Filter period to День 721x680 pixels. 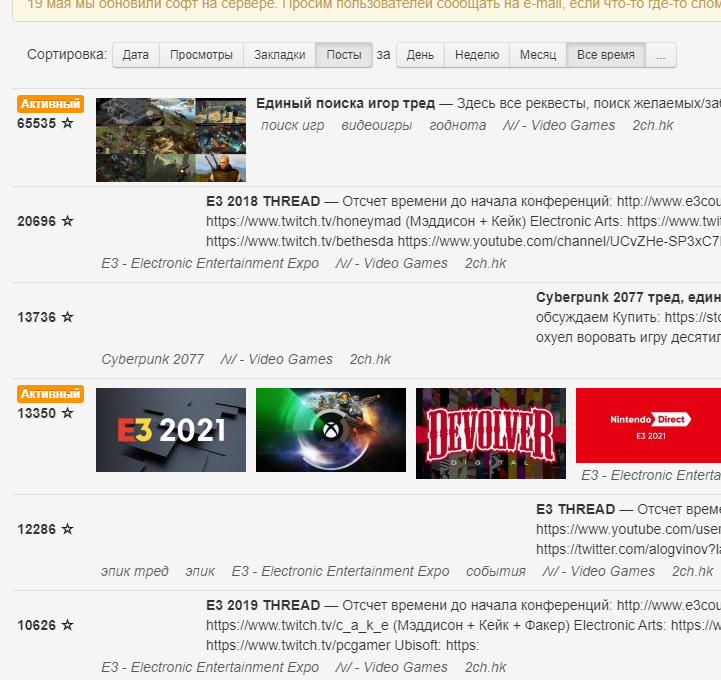pyautogui.click(x=420, y=55)
